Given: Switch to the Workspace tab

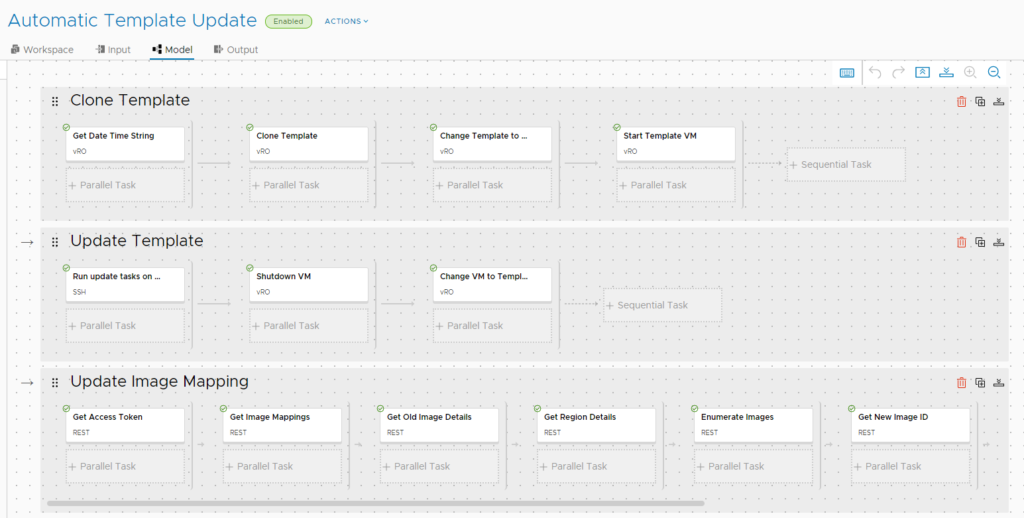Looking at the screenshot, I should [x=42, y=50].
